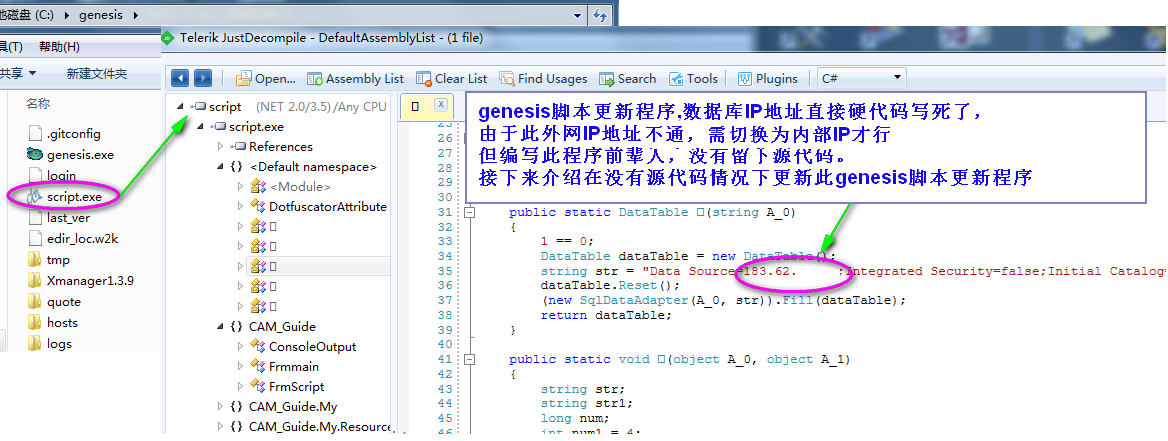1168x441 pixels.
Task: Clear the assembly list with Clear List
Action: (451, 78)
